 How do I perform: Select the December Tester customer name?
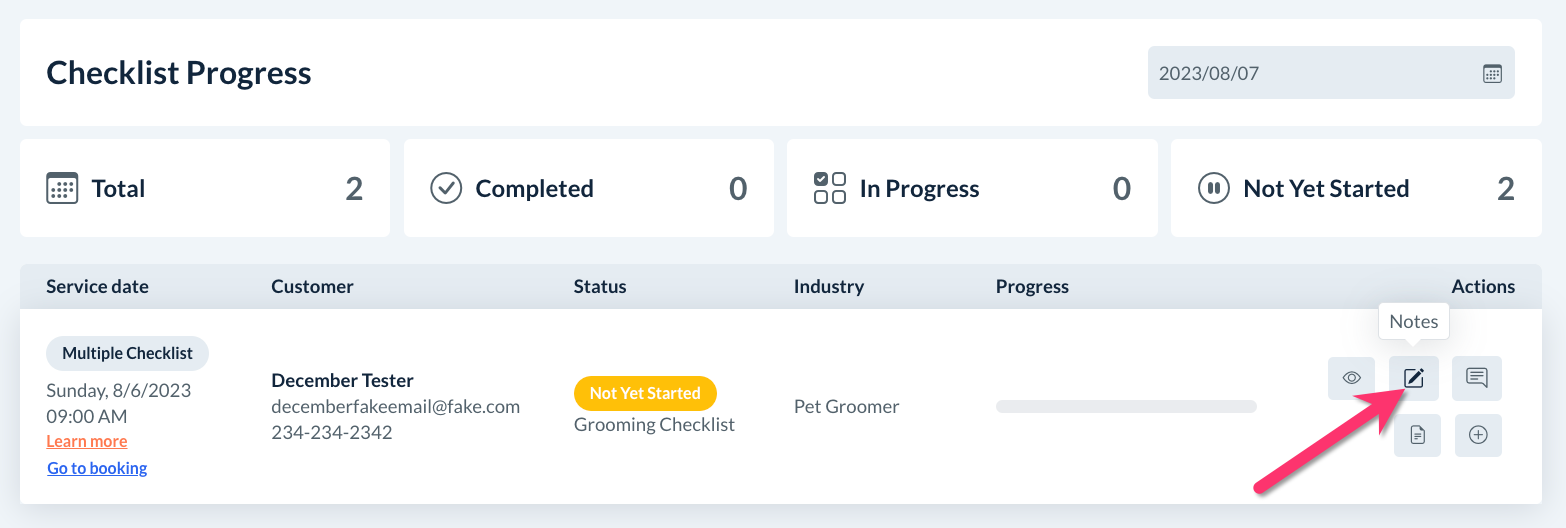pos(342,380)
